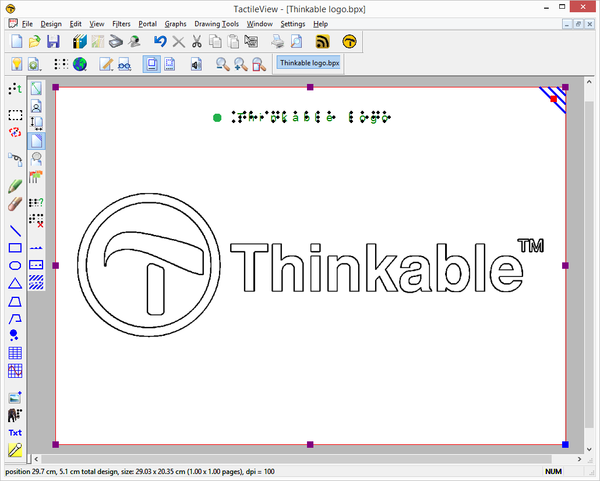Viewport: 600px width, 481px height.
Task: Zoom in with plus magnifier icon
Action: pyautogui.click(x=241, y=64)
